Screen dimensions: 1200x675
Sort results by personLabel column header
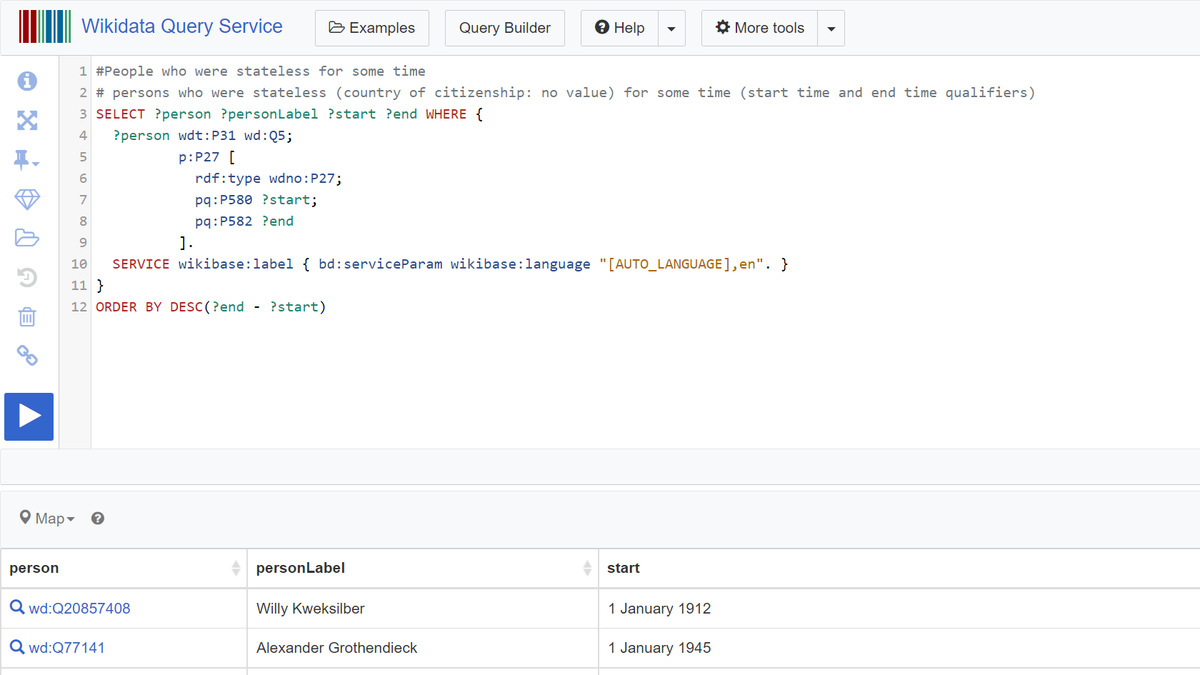(x=423, y=568)
